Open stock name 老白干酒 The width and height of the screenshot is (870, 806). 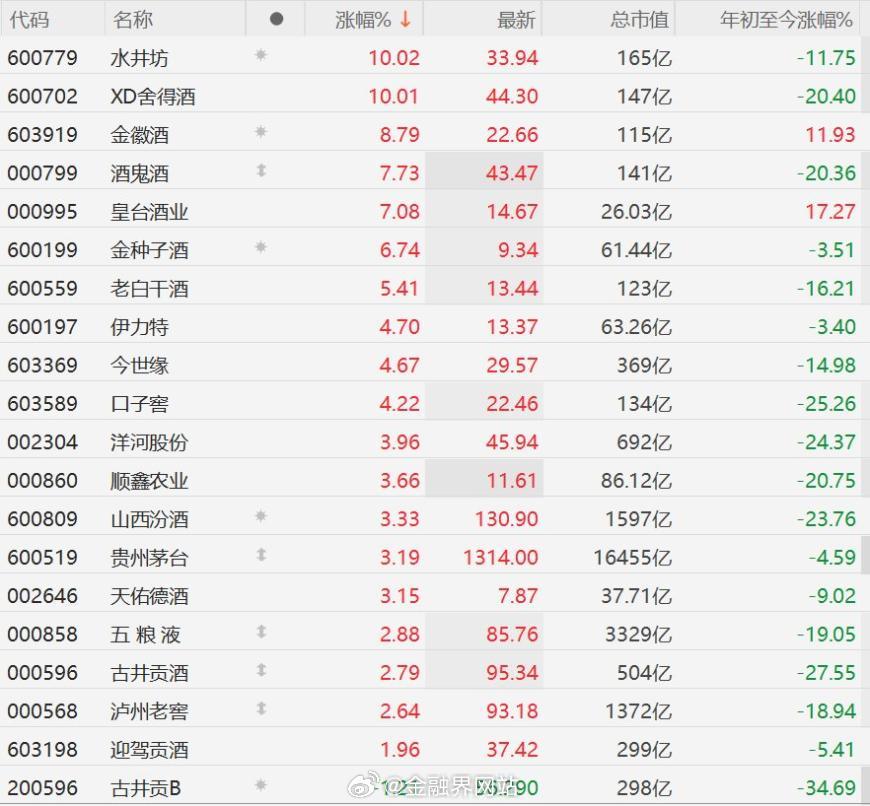[149, 288]
